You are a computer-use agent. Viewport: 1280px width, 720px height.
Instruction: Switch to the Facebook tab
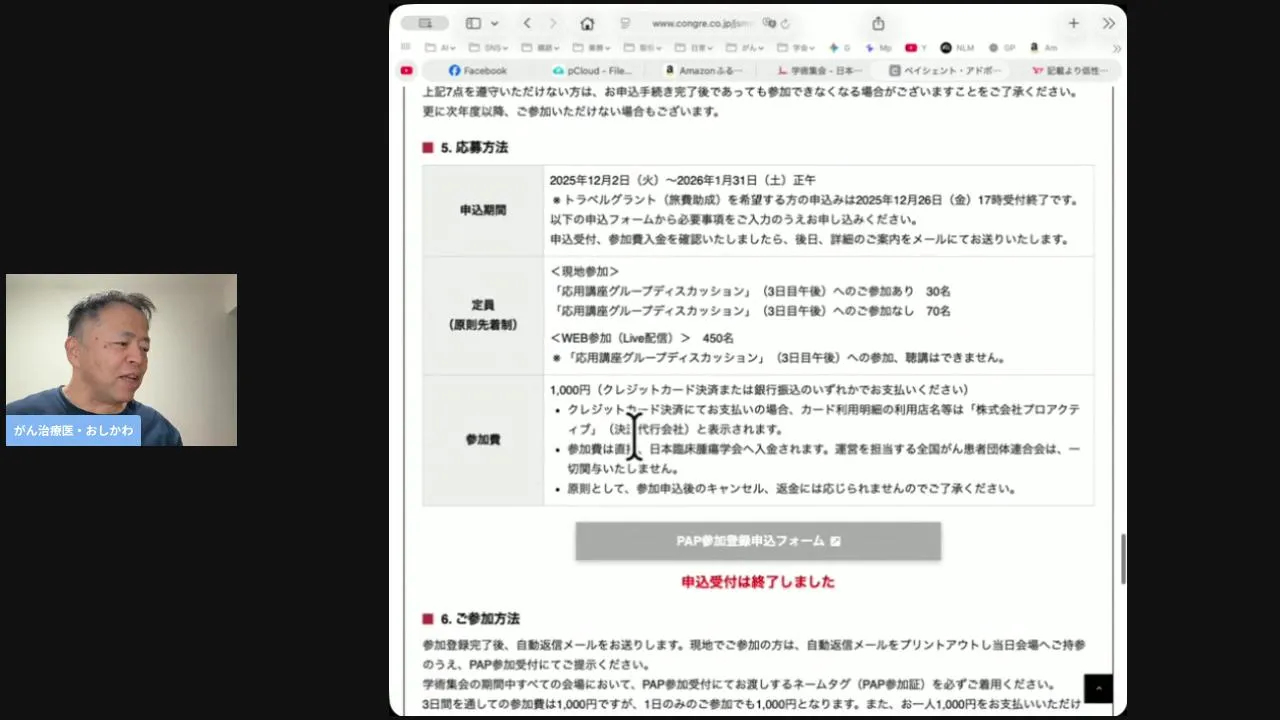477,71
